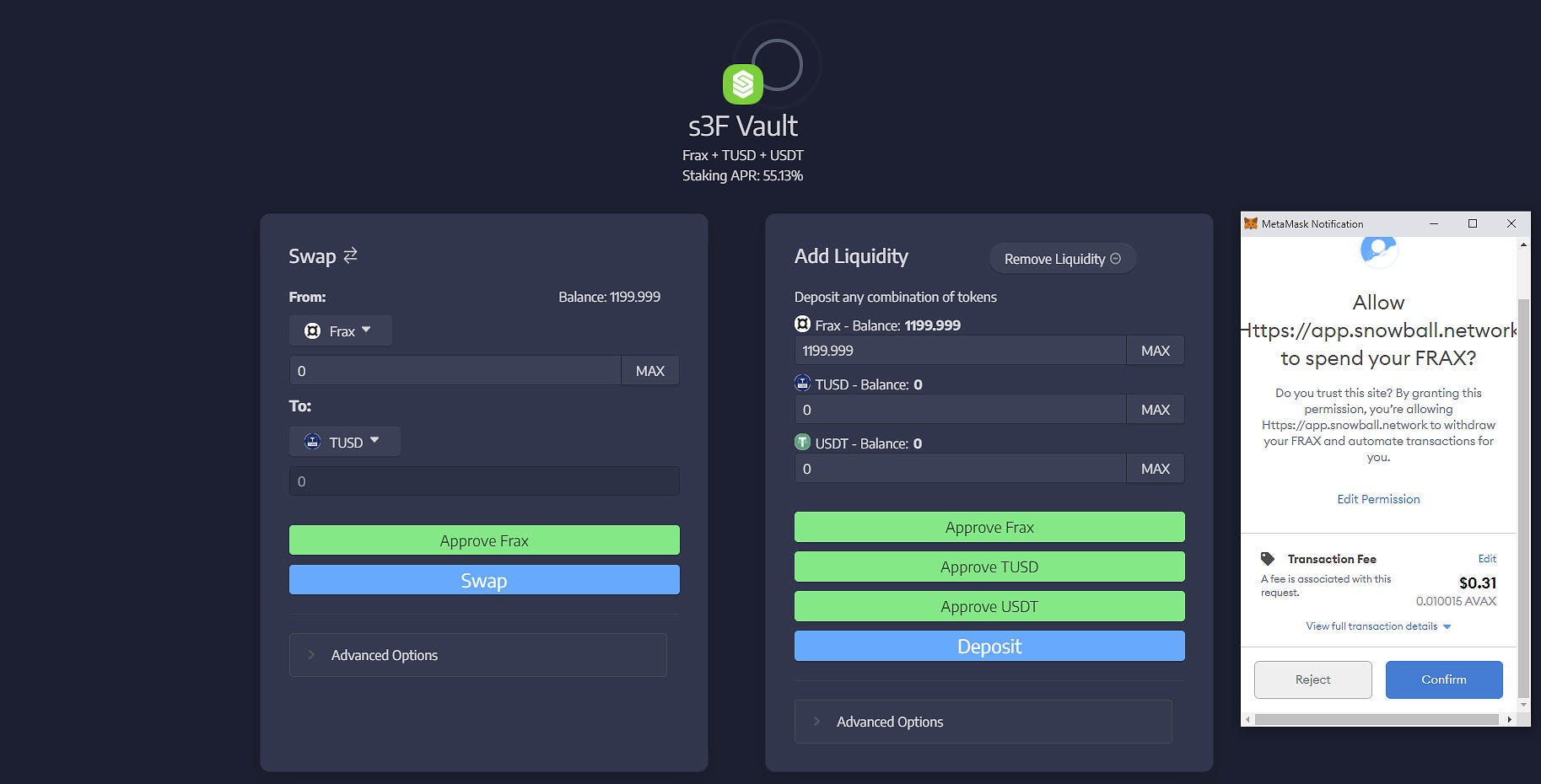Click the Frax token icon in Add Liquidity

click(802, 325)
